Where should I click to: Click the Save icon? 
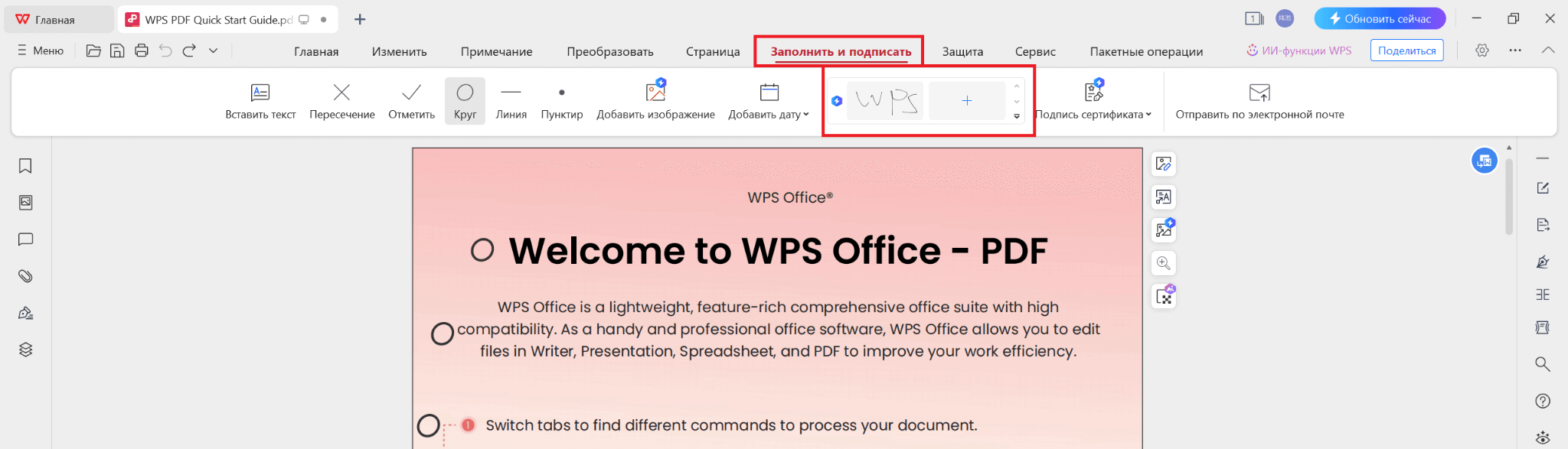click(x=117, y=50)
